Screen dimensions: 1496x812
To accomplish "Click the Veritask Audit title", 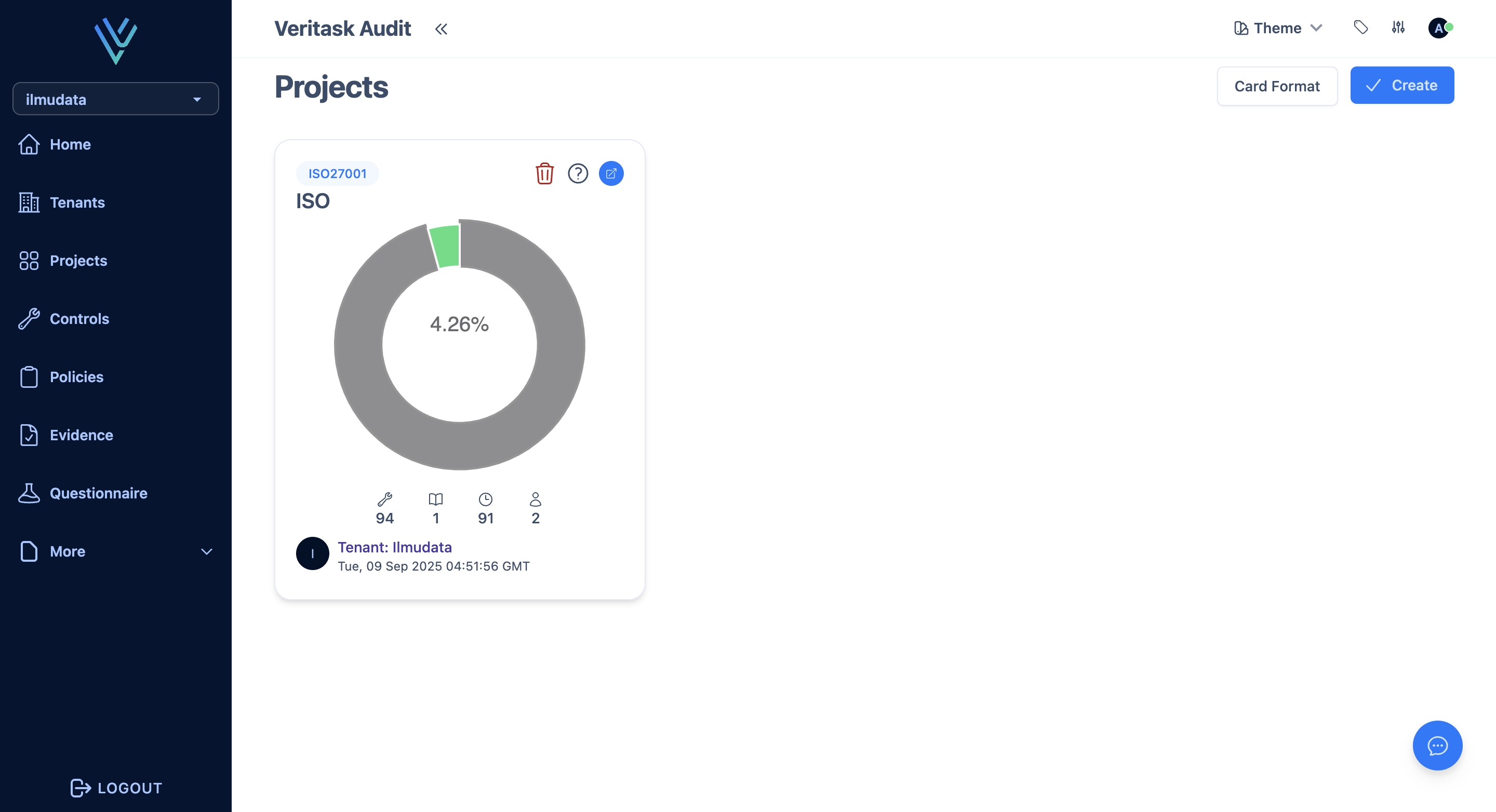I will [343, 29].
